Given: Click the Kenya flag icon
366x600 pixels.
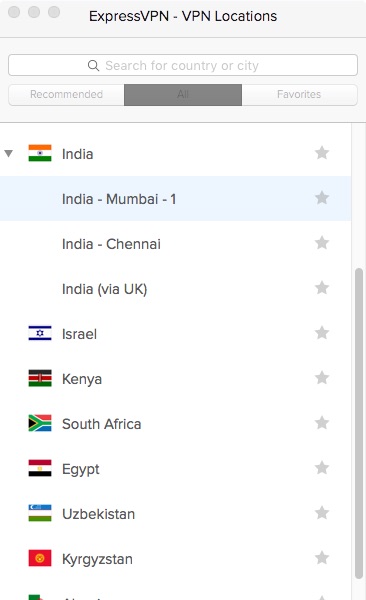Looking at the screenshot, I should tap(40, 378).
